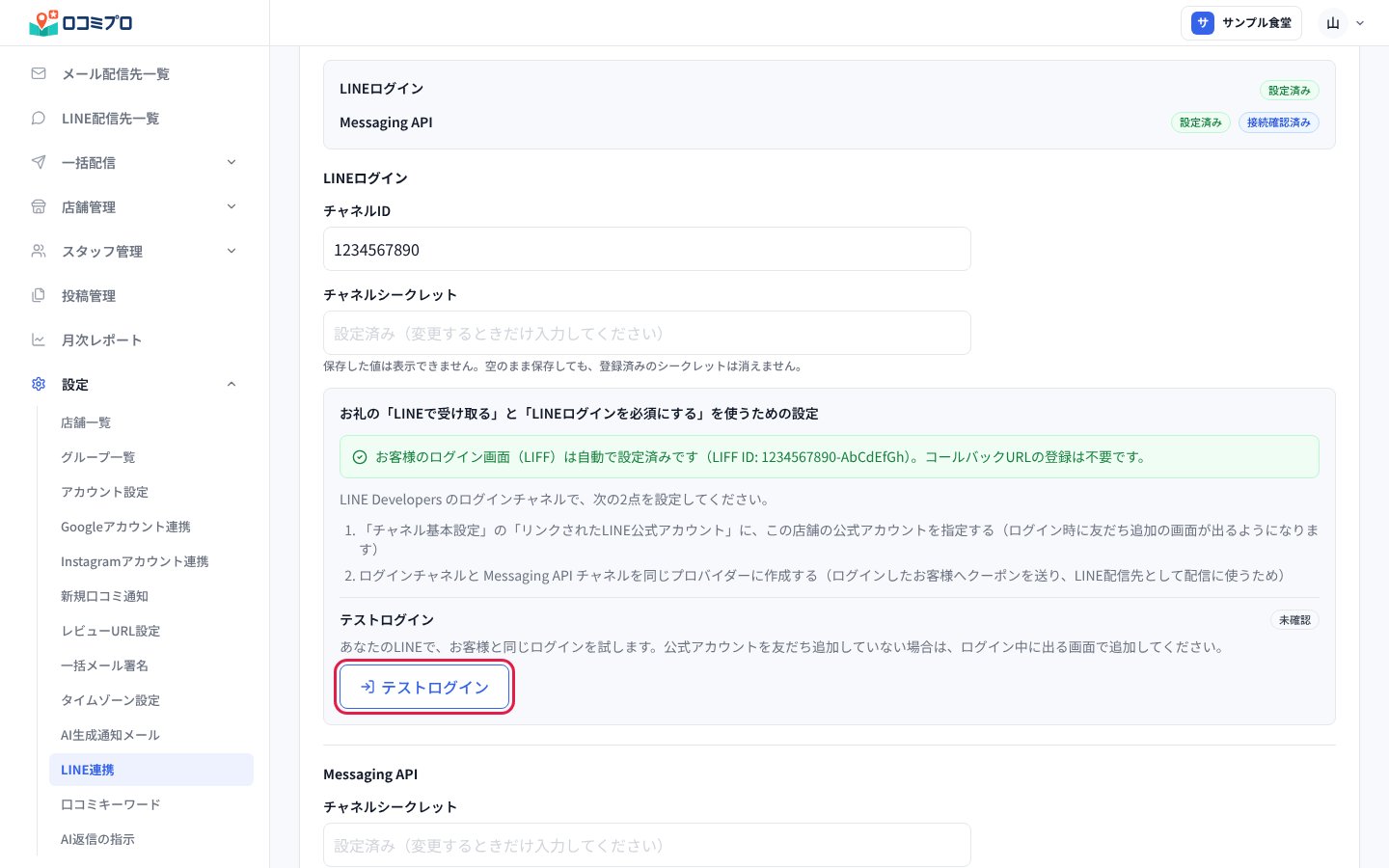Click the copy icon beside 投稿管理
This screenshot has height=868, width=1389.
pyautogui.click(x=39, y=295)
